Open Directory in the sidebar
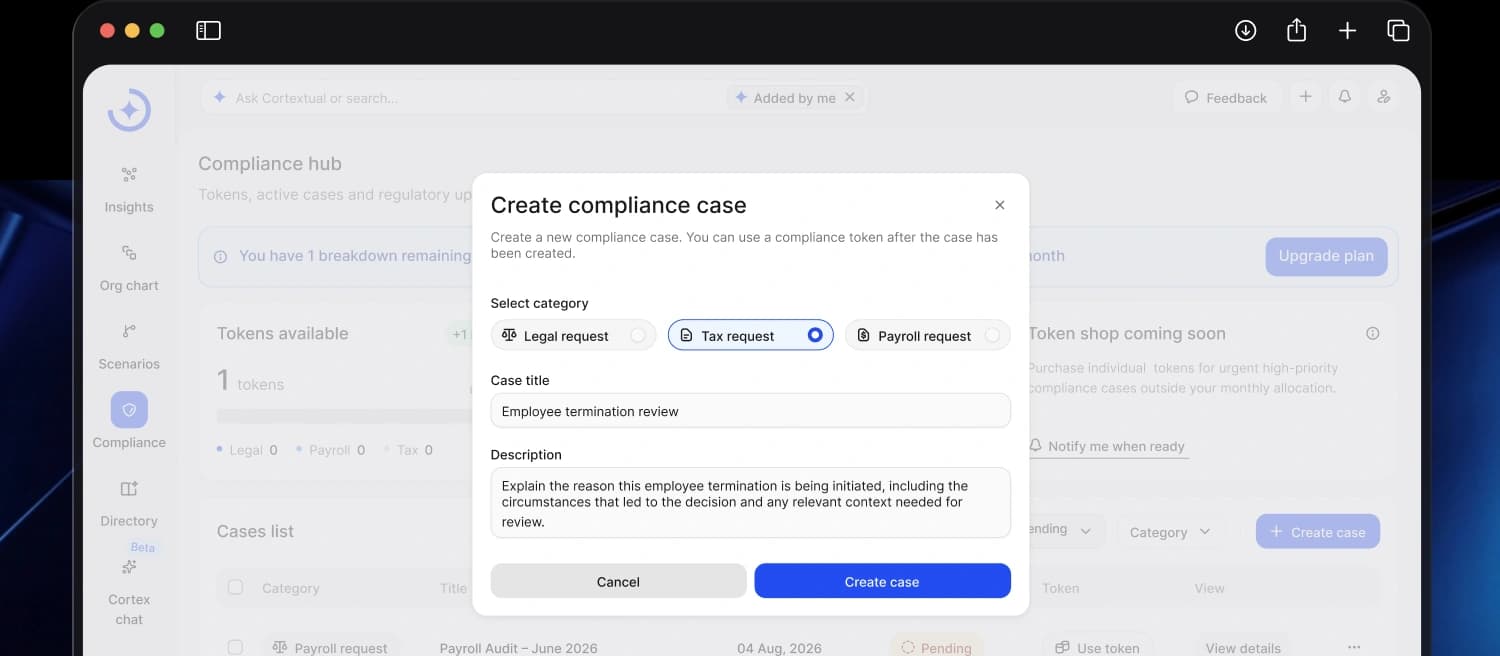 point(129,504)
